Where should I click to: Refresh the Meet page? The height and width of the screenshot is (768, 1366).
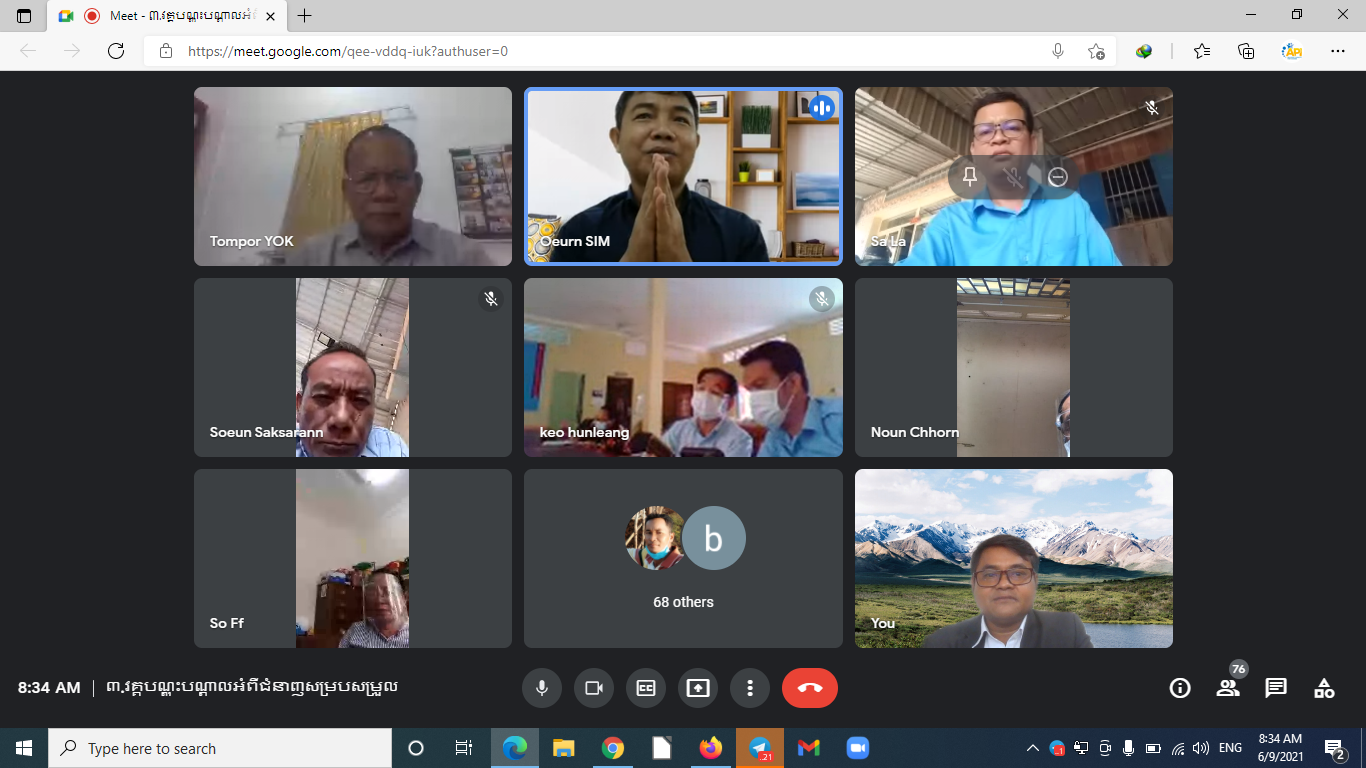[x=116, y=51]
